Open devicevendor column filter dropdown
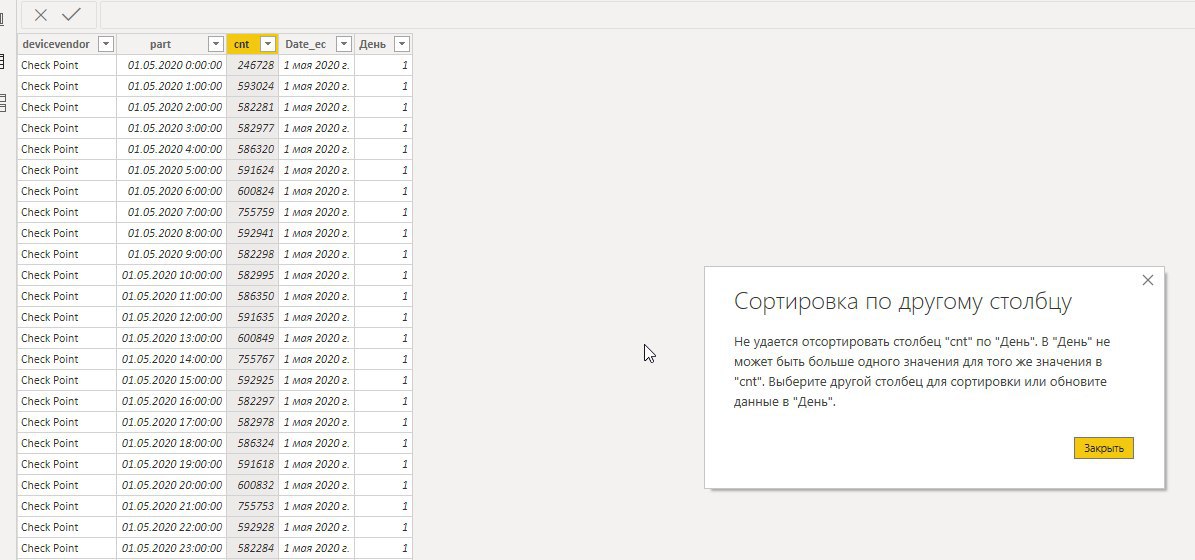The width and height of the screenshot is (1195, 560). [x=106, y=44]
